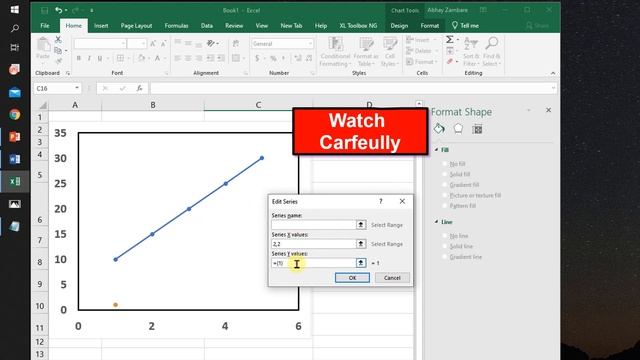Collapse the Fill section
640x360 pixels.
[x=436, y=150]
